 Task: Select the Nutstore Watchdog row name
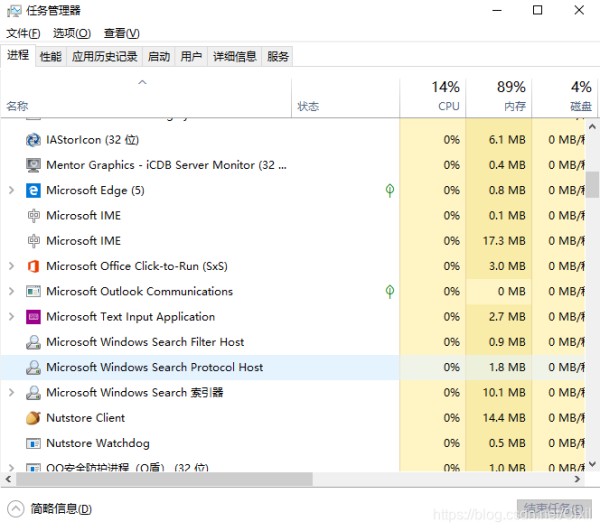pos(98,443)
